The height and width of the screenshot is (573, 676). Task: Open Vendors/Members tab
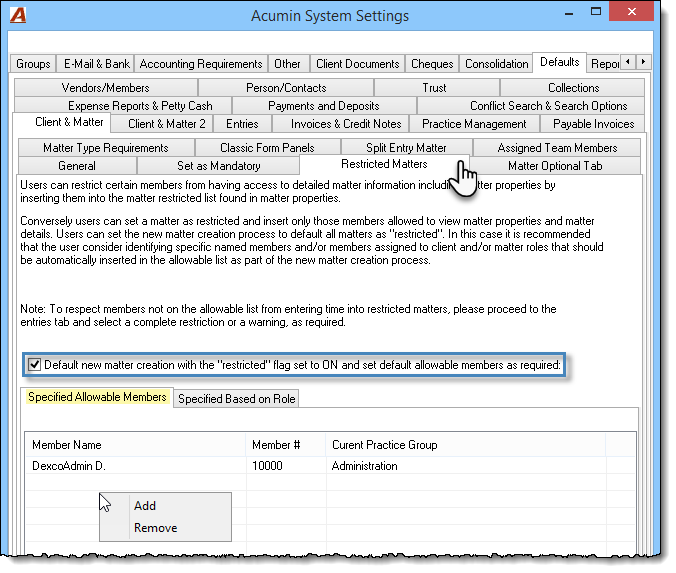(106, 88)
